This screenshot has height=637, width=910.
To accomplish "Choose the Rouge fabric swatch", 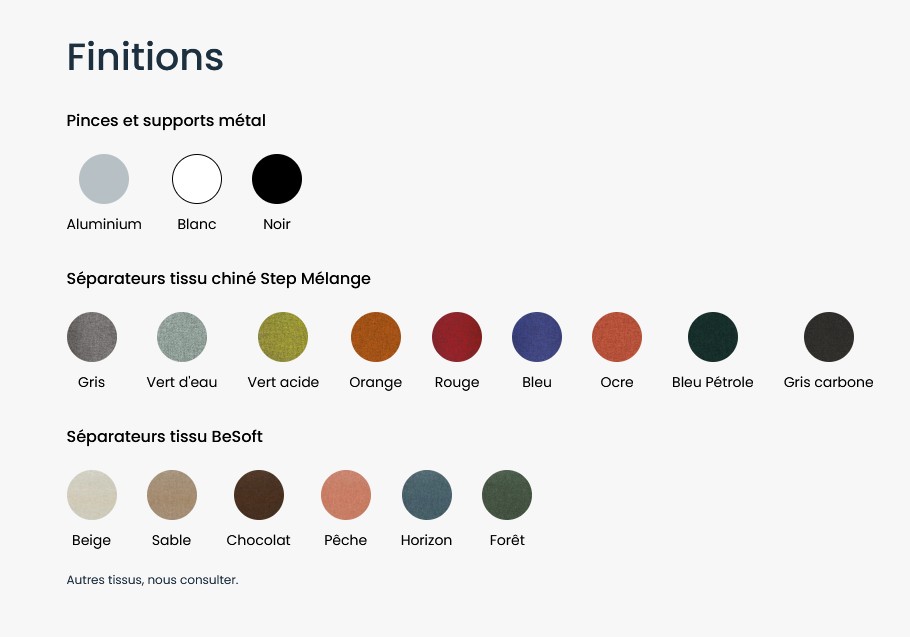I will (457, 337).
